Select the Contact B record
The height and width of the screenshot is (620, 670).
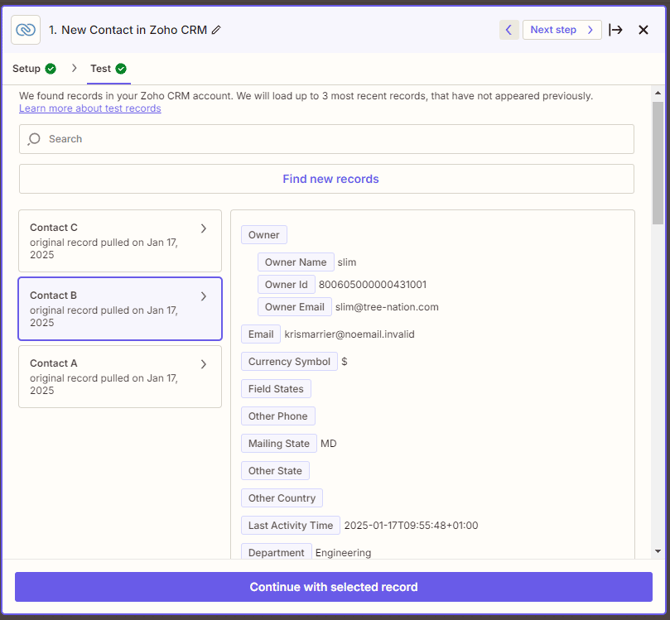point(120,309)
